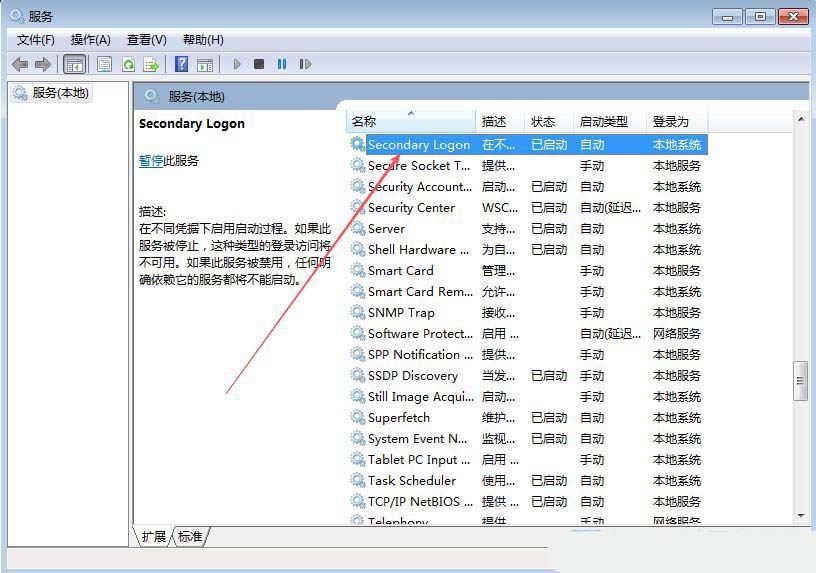The width and height of the screenshot is (816, 573).
Task: Click the Pause Service icon
Action: click(x=282, y=64)
